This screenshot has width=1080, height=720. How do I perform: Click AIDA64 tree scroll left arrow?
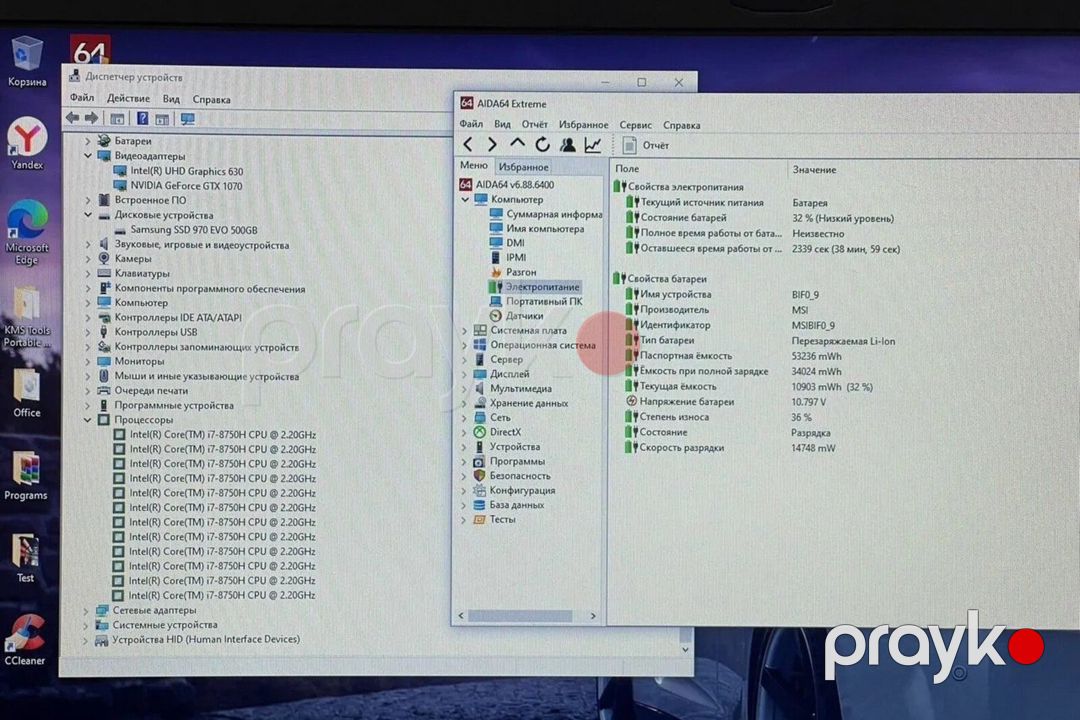pyautogui.click(x=461, y=615)
